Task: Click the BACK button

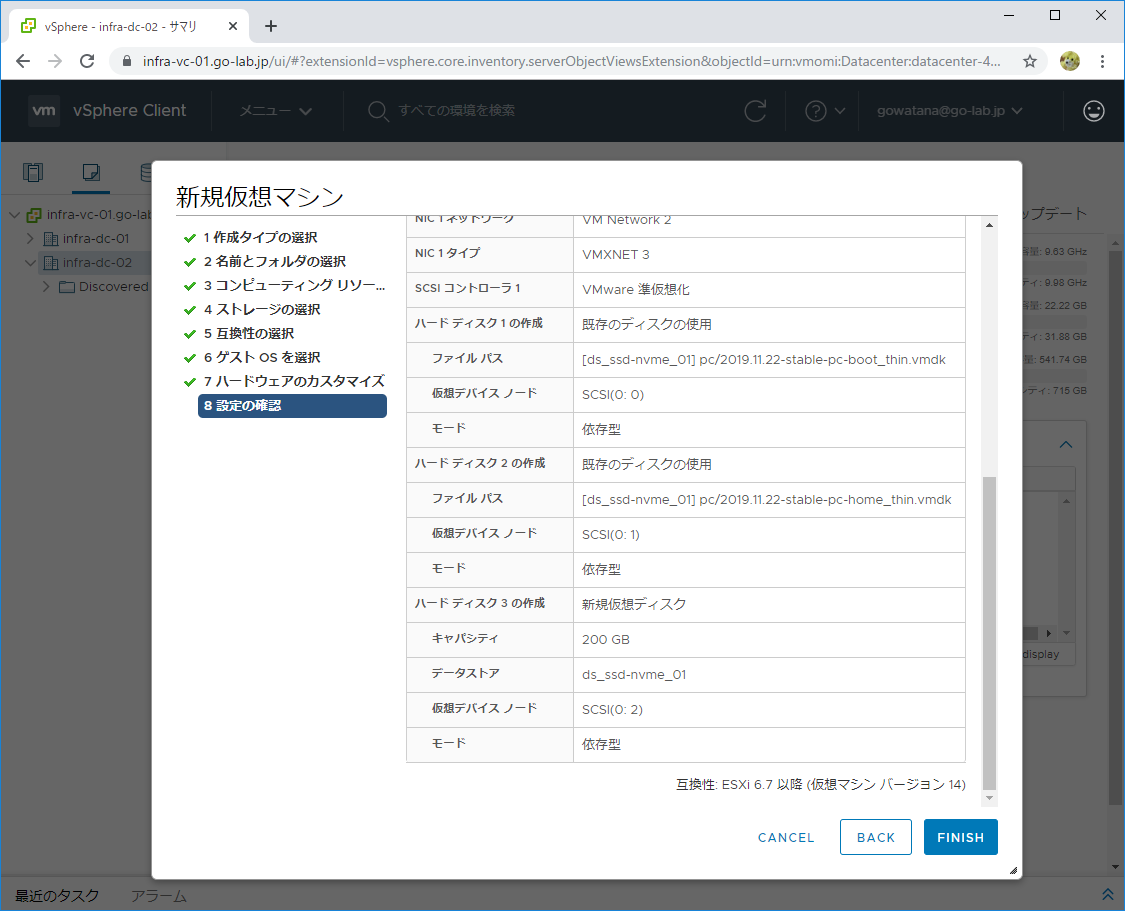Action: [875, 837]
